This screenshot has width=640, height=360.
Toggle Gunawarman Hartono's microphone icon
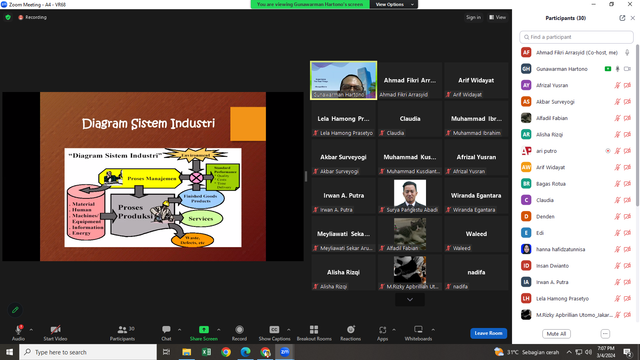point(618,69)
